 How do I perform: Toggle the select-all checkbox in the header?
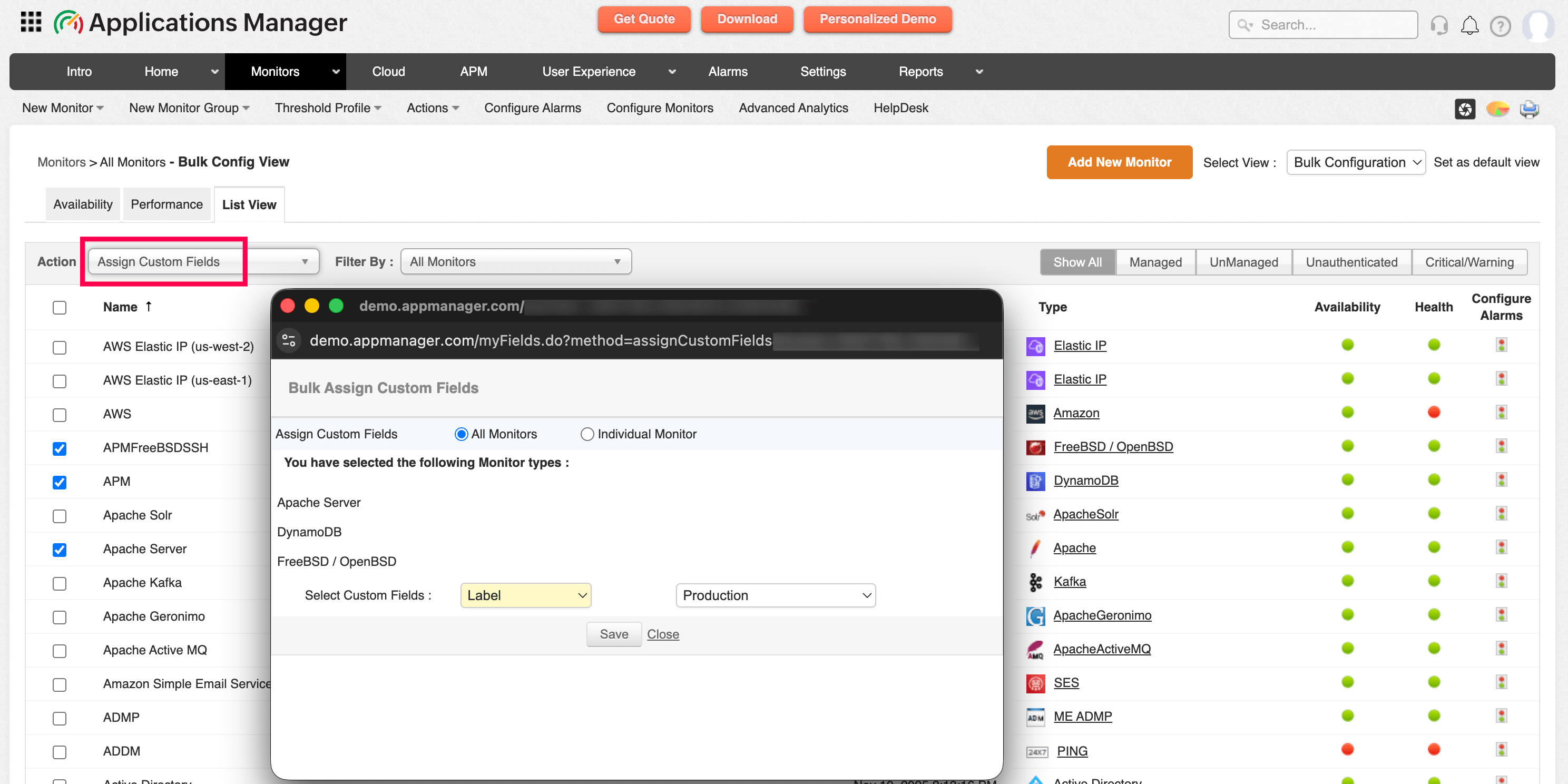click(x=59, y=307)
